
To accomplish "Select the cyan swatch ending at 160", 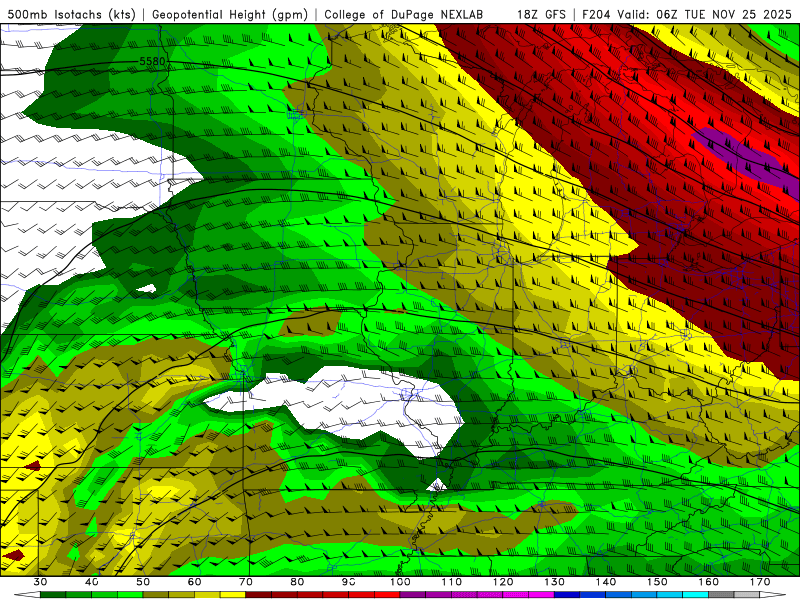I will (x=695, y=595).
